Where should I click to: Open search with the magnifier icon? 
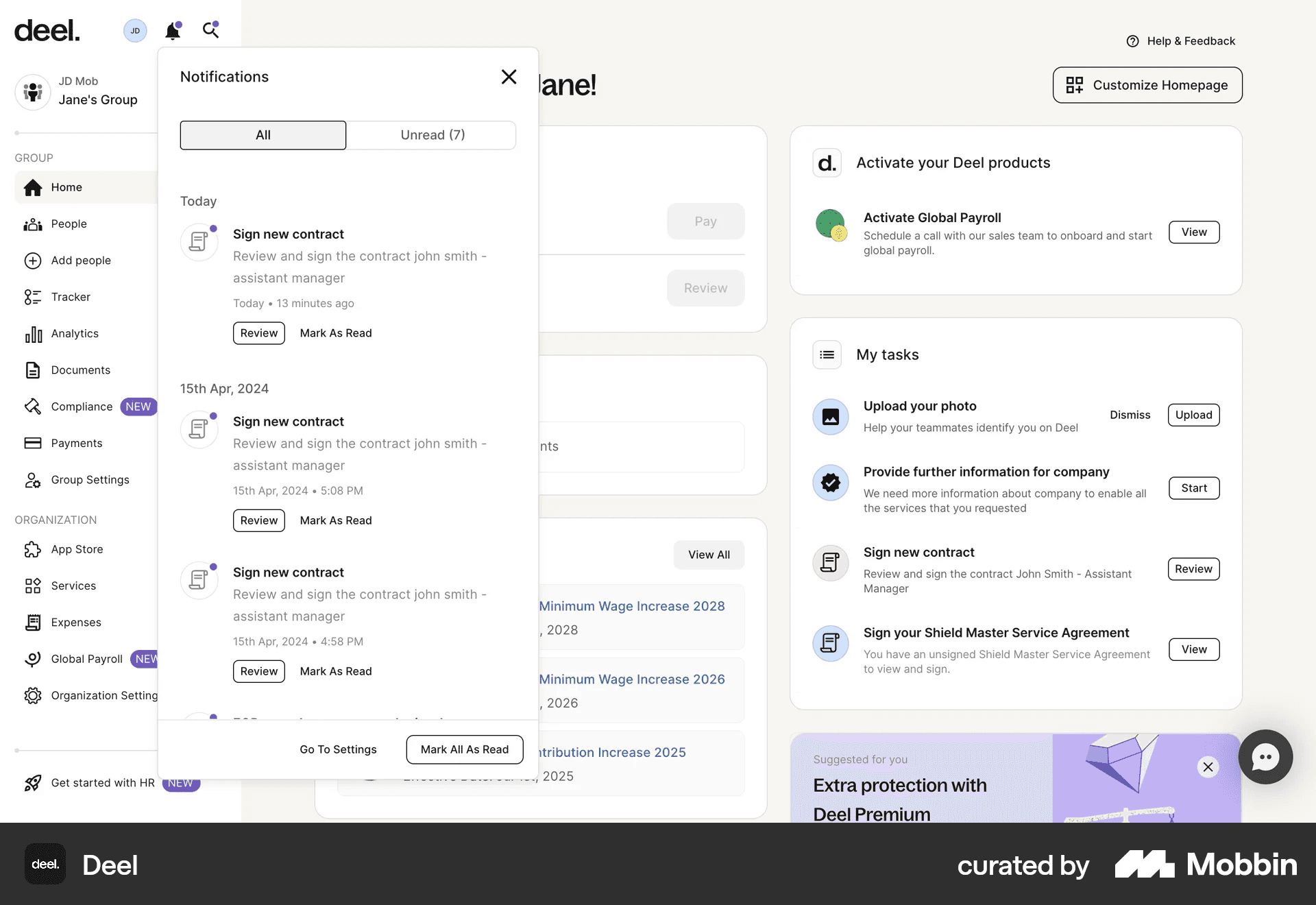(x=210, y=29)
